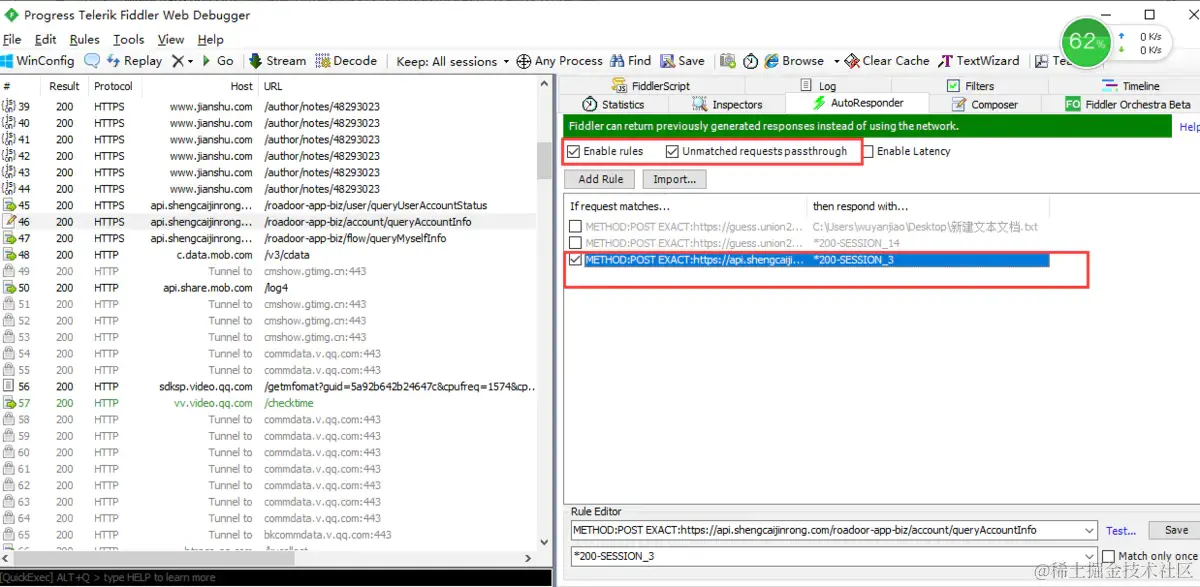Open the Edit menu
The height and width of the screenshot is (587, 1200).
coord(45,40)
